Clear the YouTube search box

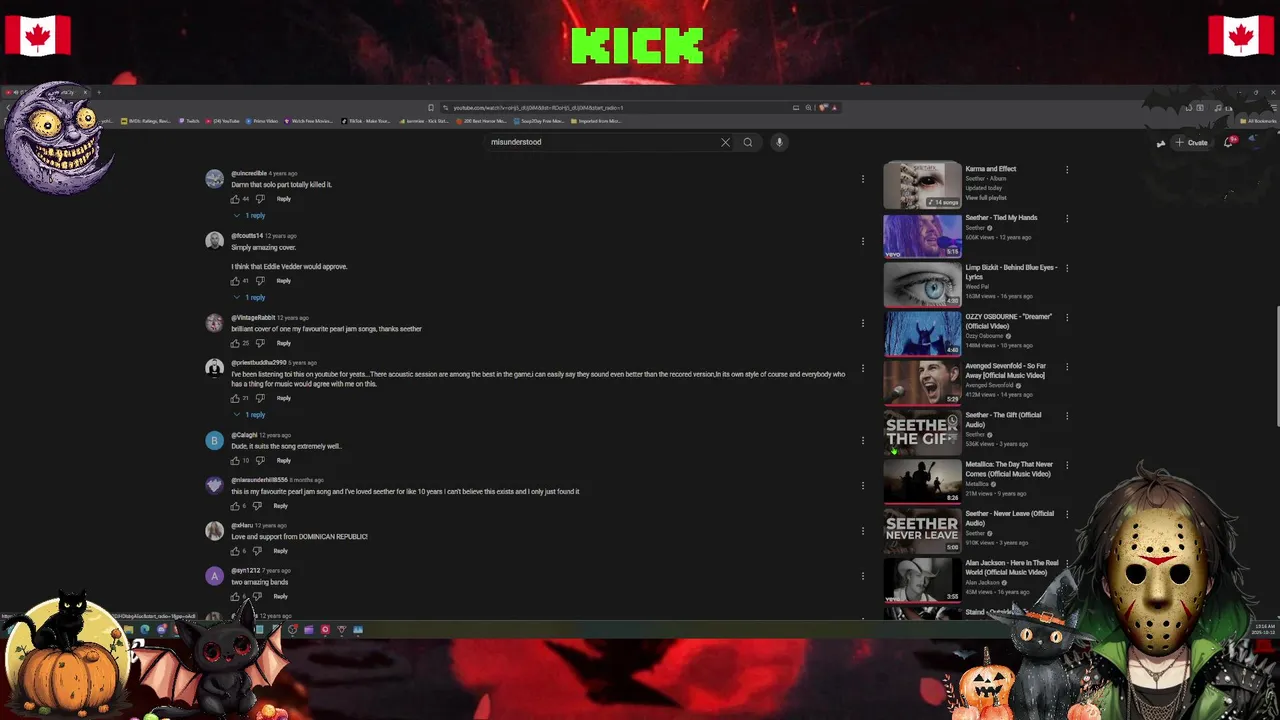coord(726,142)
